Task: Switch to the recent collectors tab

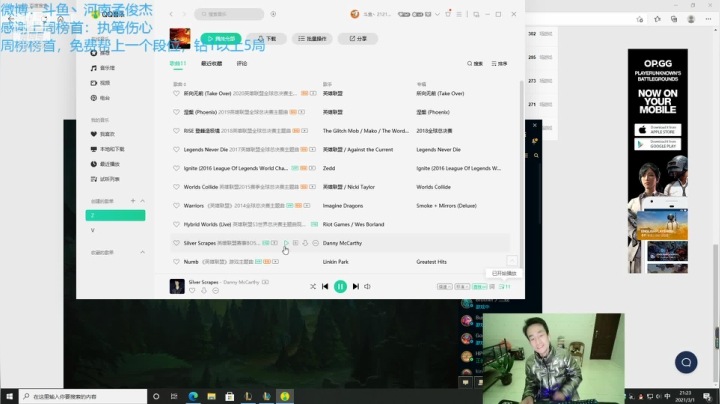Action: [211, 63]
